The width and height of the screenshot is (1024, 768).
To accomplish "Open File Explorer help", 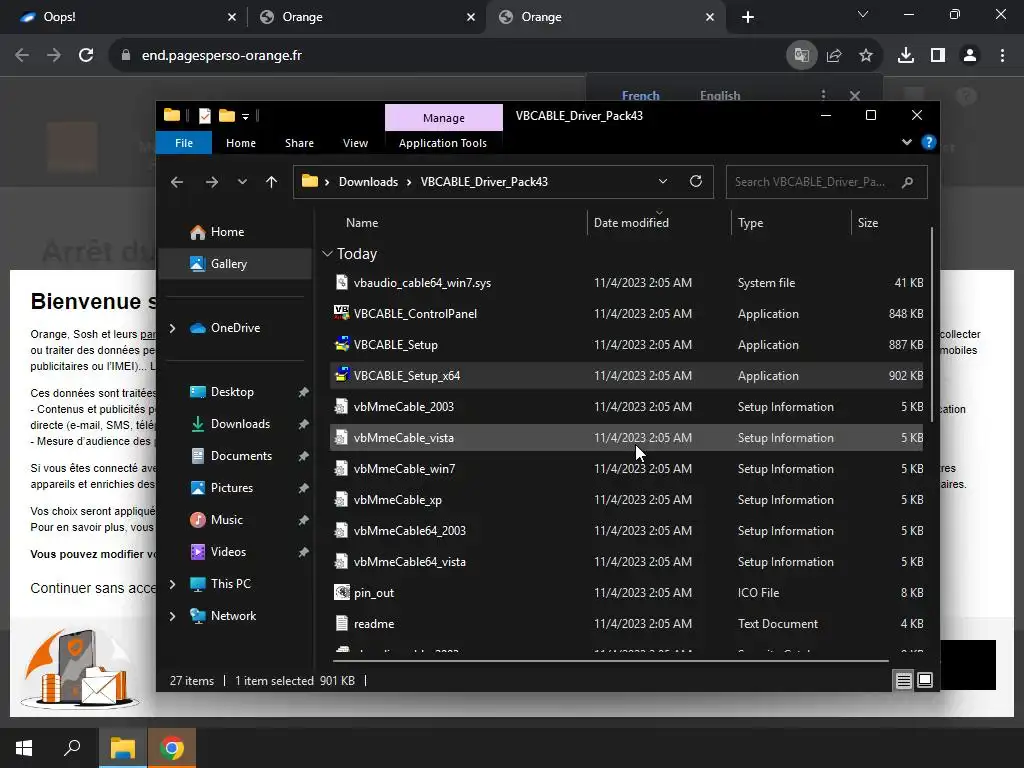I will (x=929, y=142).
